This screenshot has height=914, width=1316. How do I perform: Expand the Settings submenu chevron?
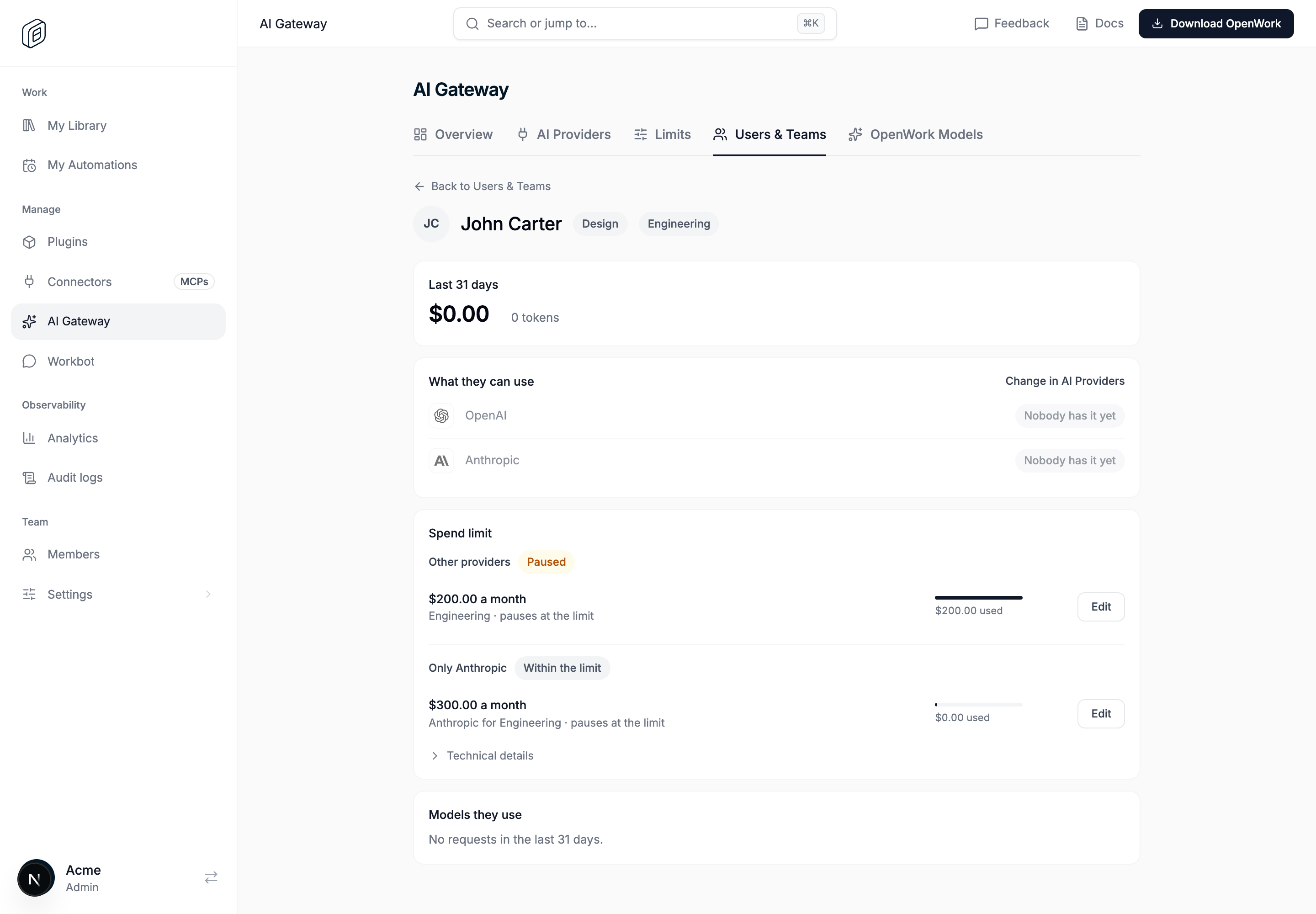pos(208,595)
